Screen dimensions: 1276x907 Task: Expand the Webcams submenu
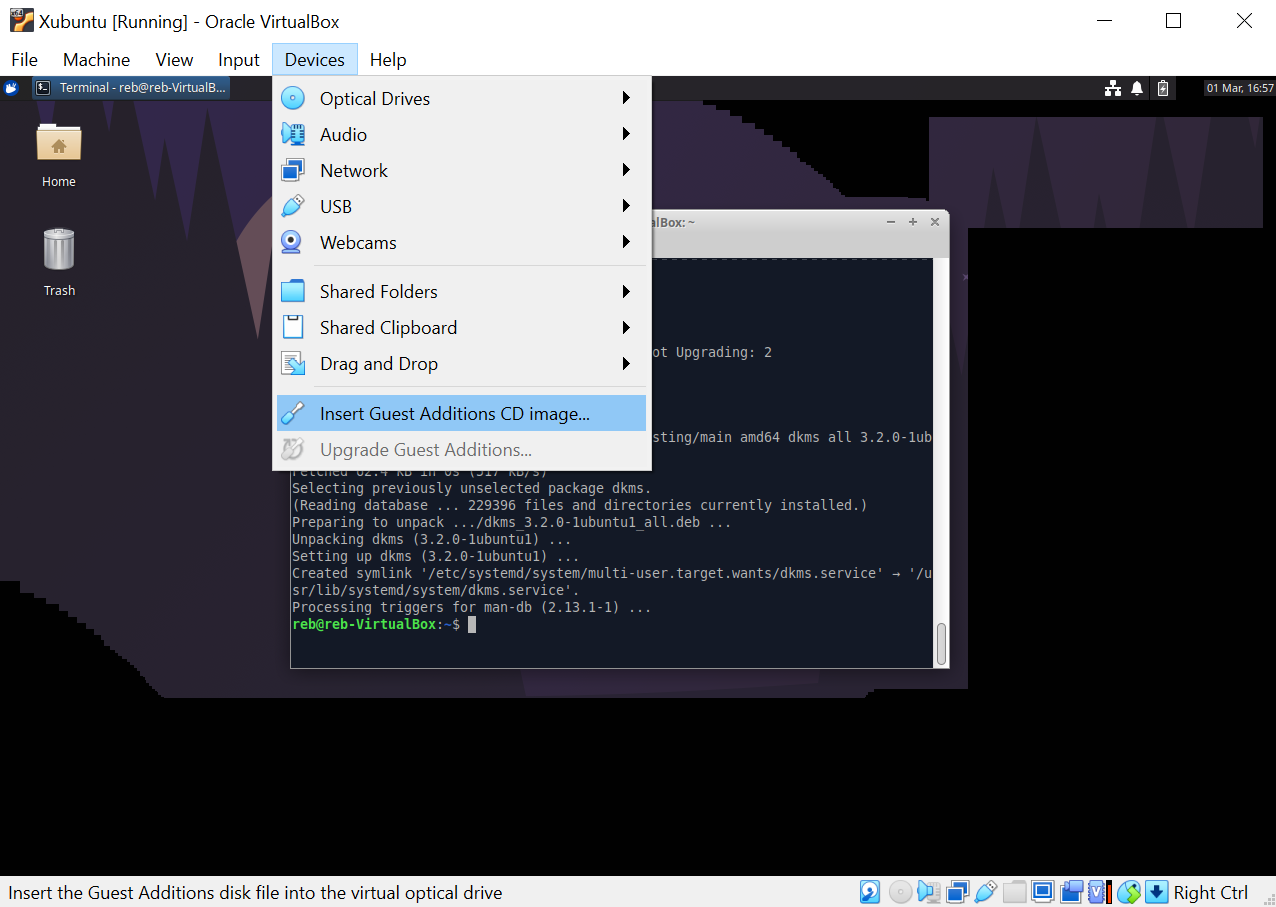tap(462, 242)
